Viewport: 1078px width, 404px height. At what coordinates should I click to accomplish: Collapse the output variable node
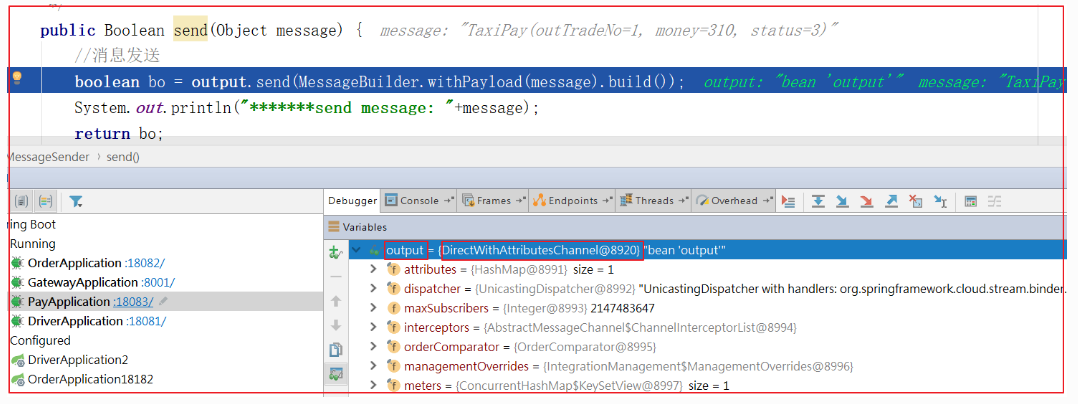click(x=355, y=251)
